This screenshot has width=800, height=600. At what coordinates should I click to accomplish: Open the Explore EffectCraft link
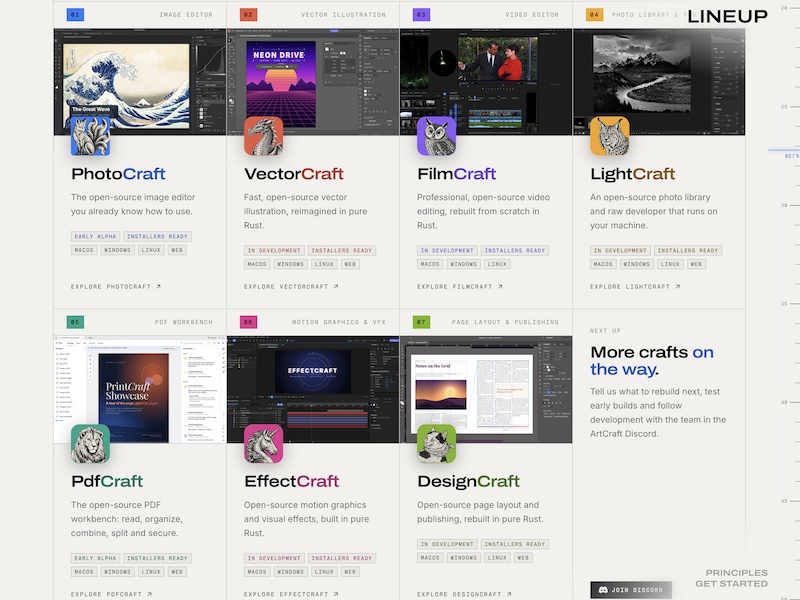tap(291, 594)
